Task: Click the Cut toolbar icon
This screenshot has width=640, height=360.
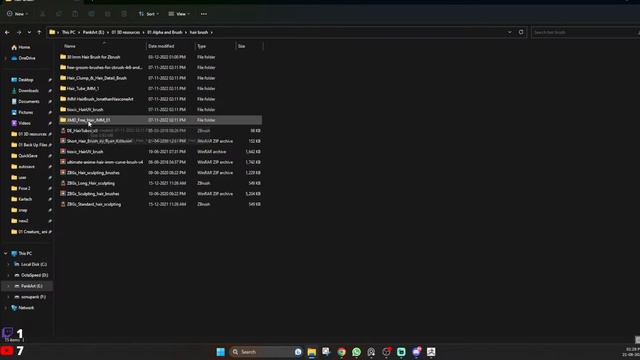Action: 42,14
